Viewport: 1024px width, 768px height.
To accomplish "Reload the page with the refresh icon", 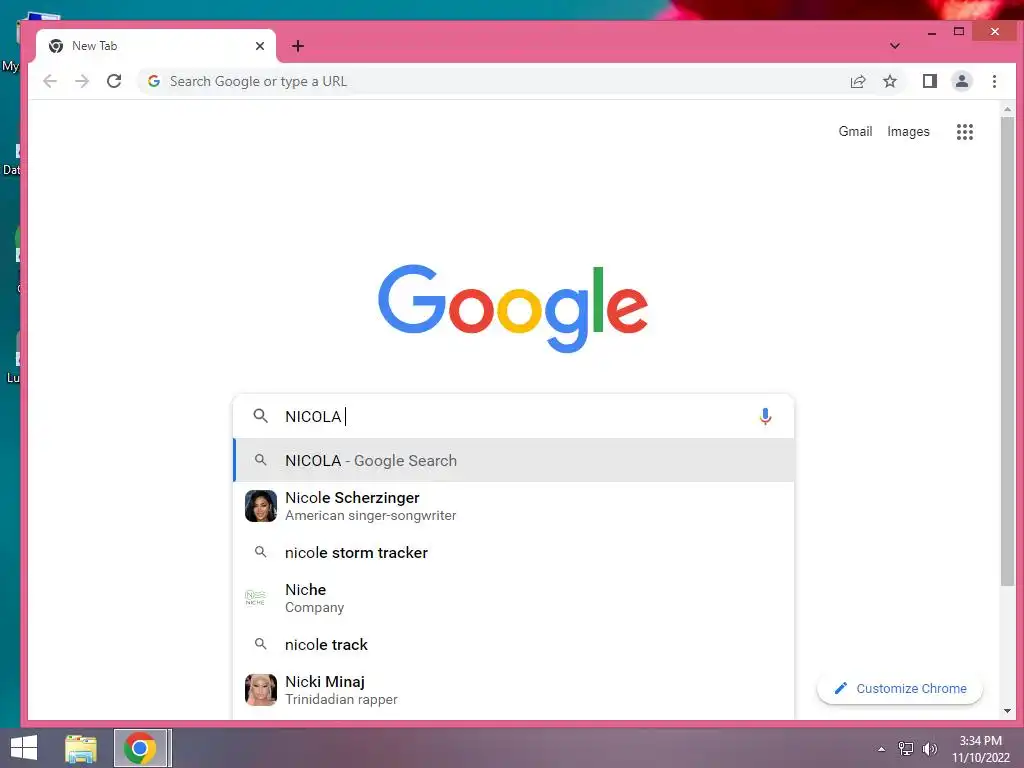I will 114,81.
